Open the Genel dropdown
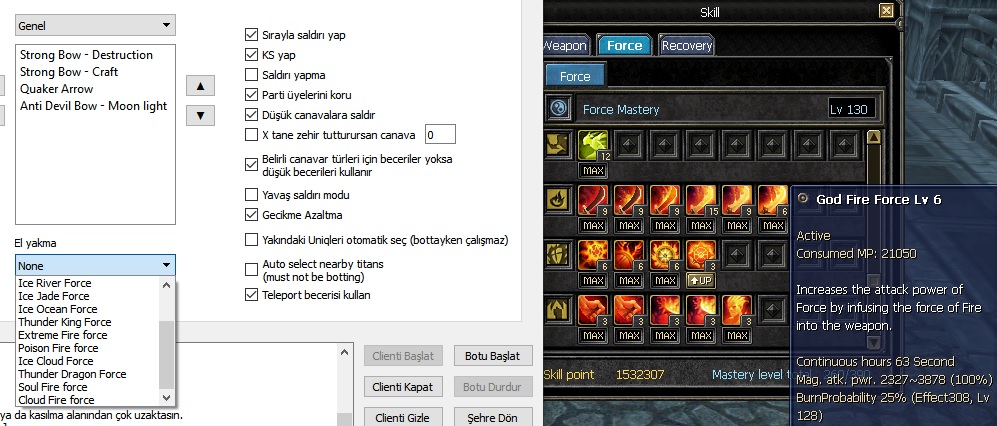Image resolution: width=997 pixels, height=426 pixels. pos(95,26)
